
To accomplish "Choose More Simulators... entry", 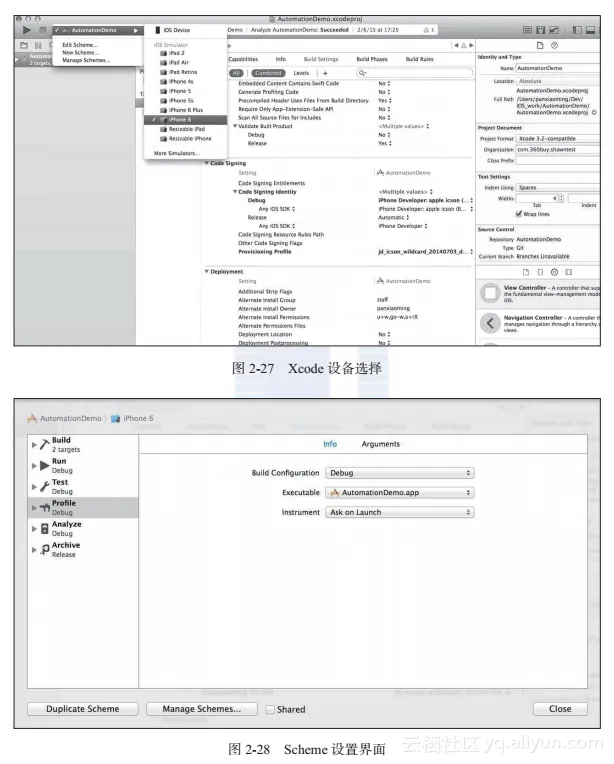I will pyautogui.click(x=176, y=153).
